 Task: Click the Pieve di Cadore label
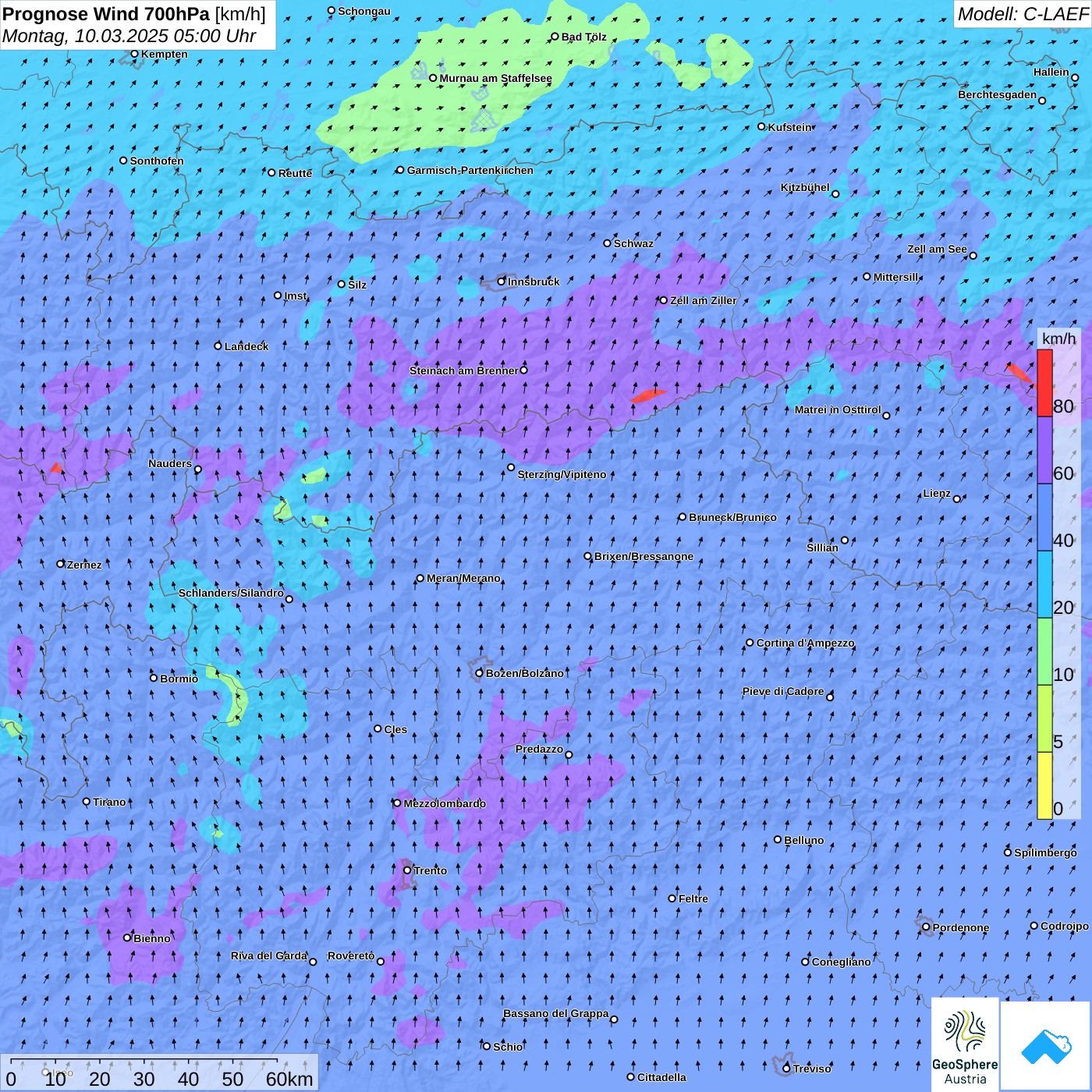783,691
